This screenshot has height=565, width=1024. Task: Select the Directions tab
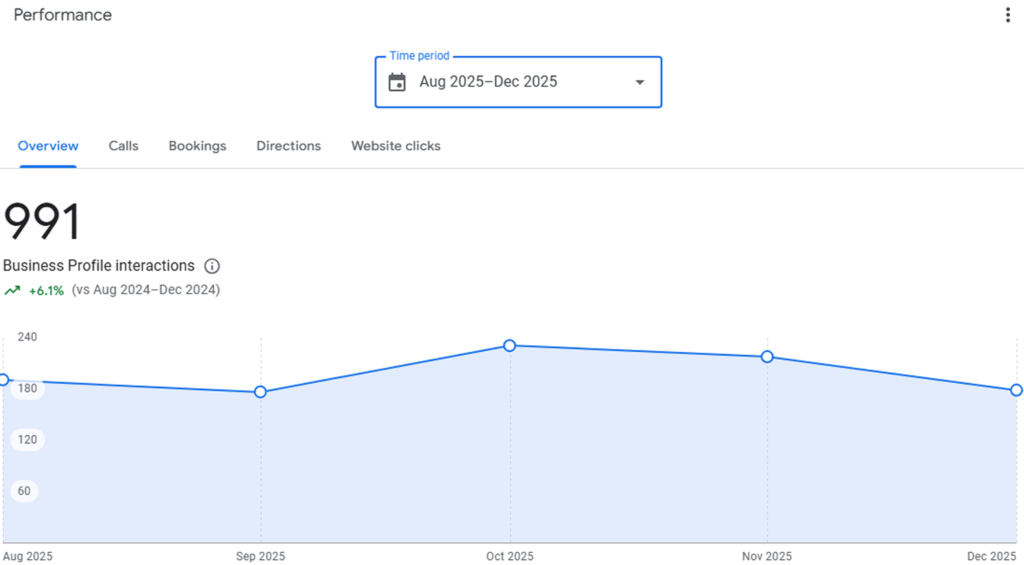[x=288, y=146]
